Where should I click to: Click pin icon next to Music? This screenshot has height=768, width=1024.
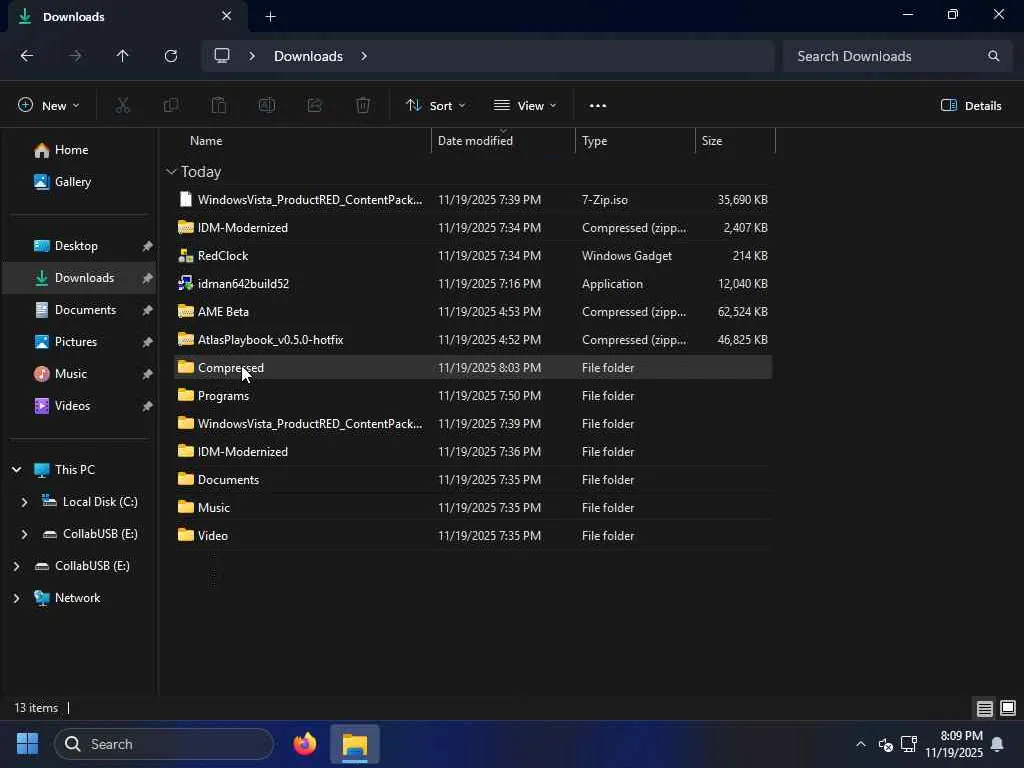click(148, 374)
